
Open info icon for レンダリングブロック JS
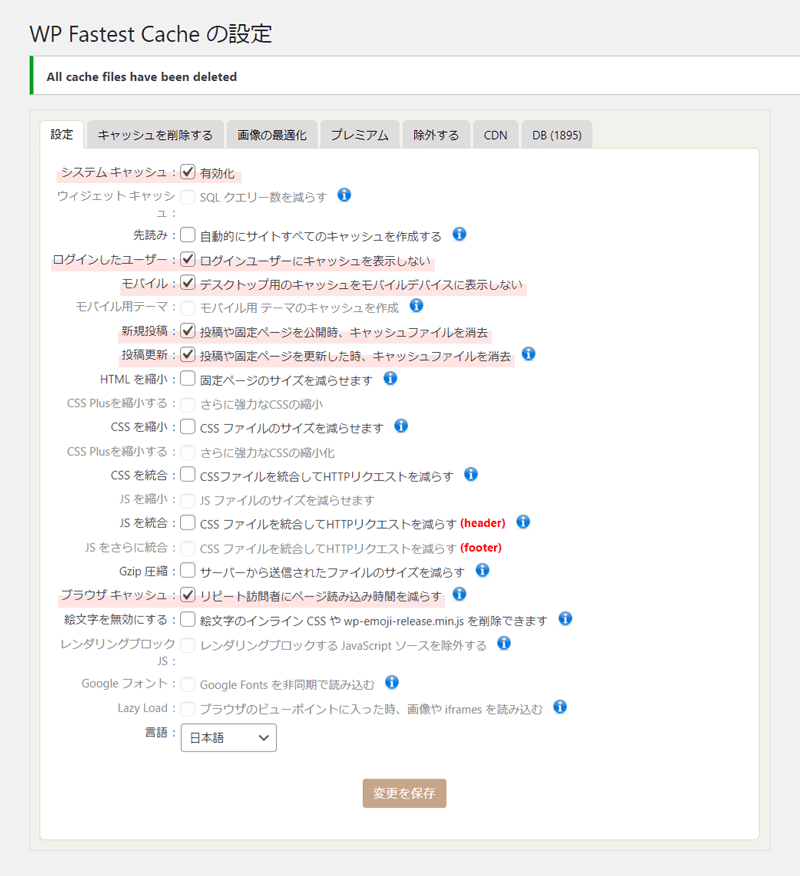click(x=504, y=643)
